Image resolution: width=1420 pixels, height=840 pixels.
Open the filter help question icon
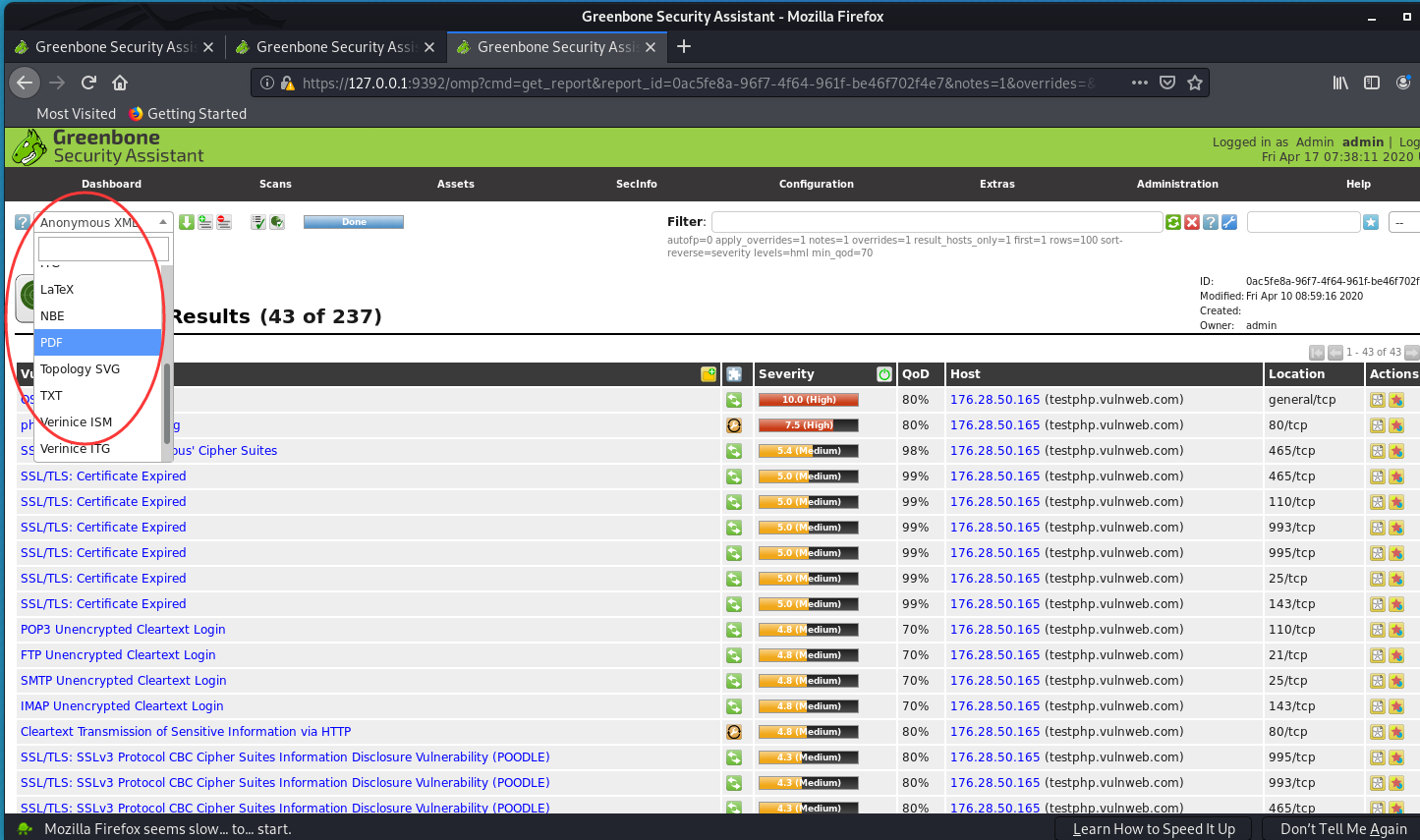1211,222
